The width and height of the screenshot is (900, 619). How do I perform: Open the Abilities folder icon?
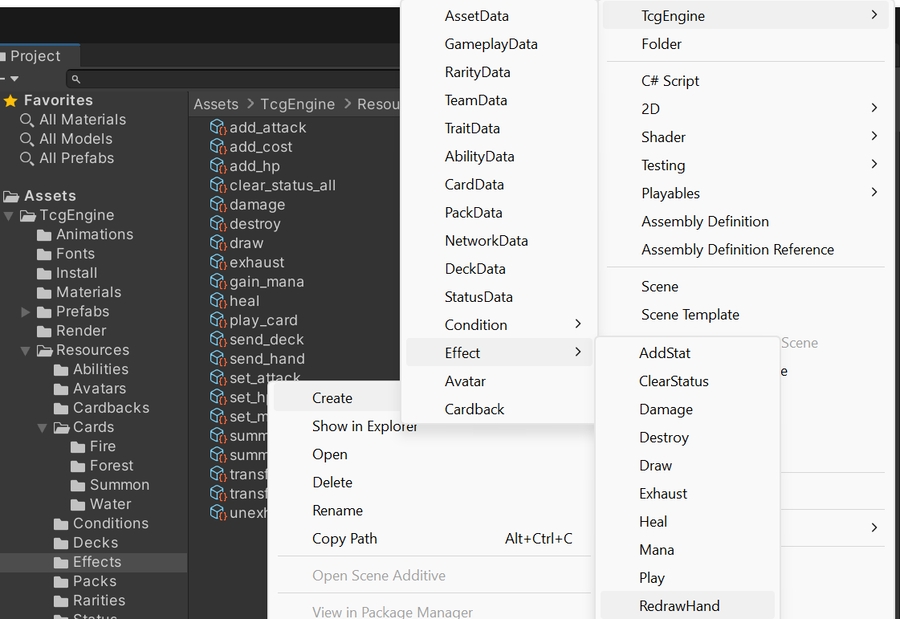pos(61,370)
